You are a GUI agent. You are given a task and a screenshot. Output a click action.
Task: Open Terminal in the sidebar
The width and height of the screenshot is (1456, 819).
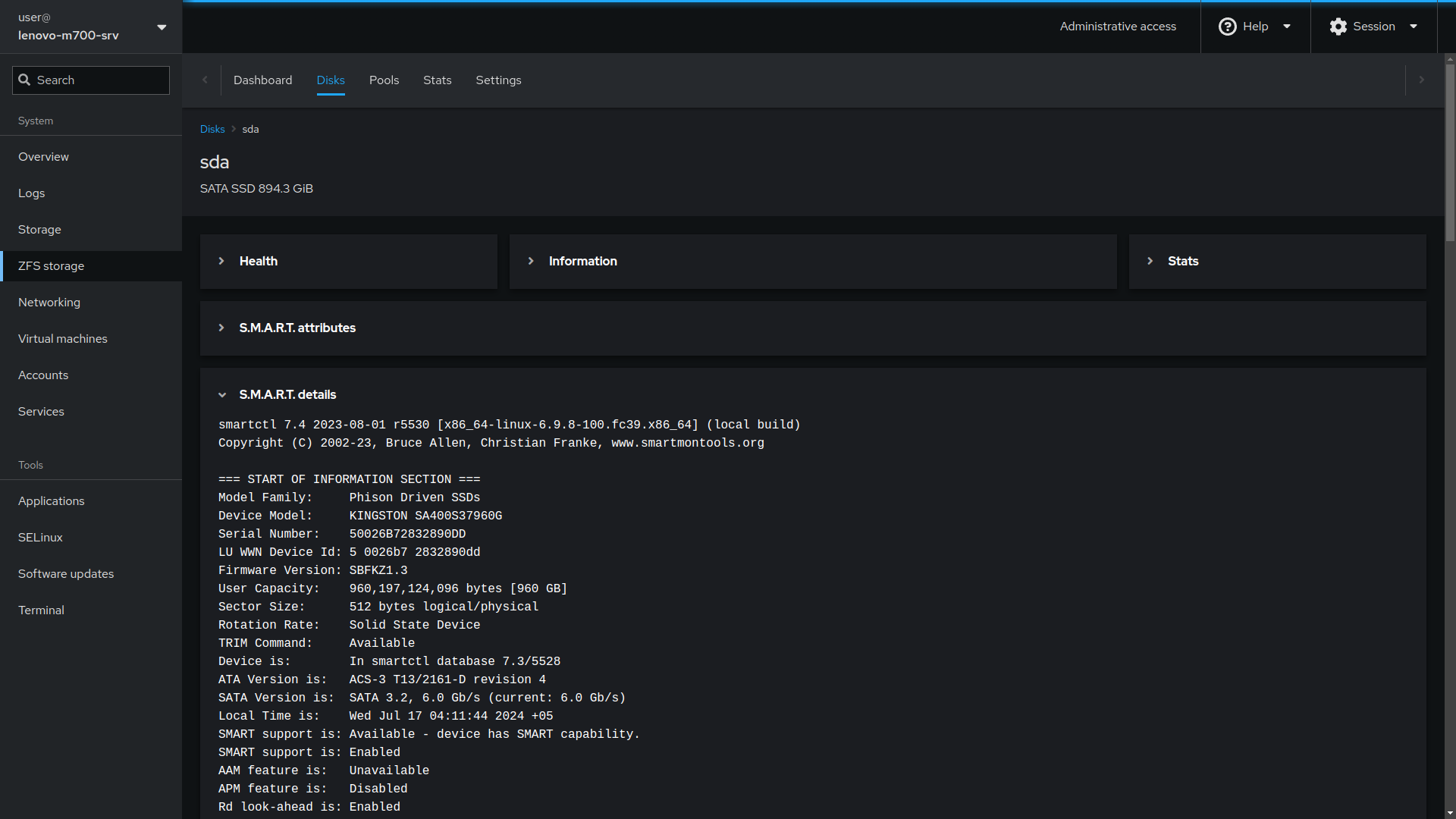[x=91, y=610]
